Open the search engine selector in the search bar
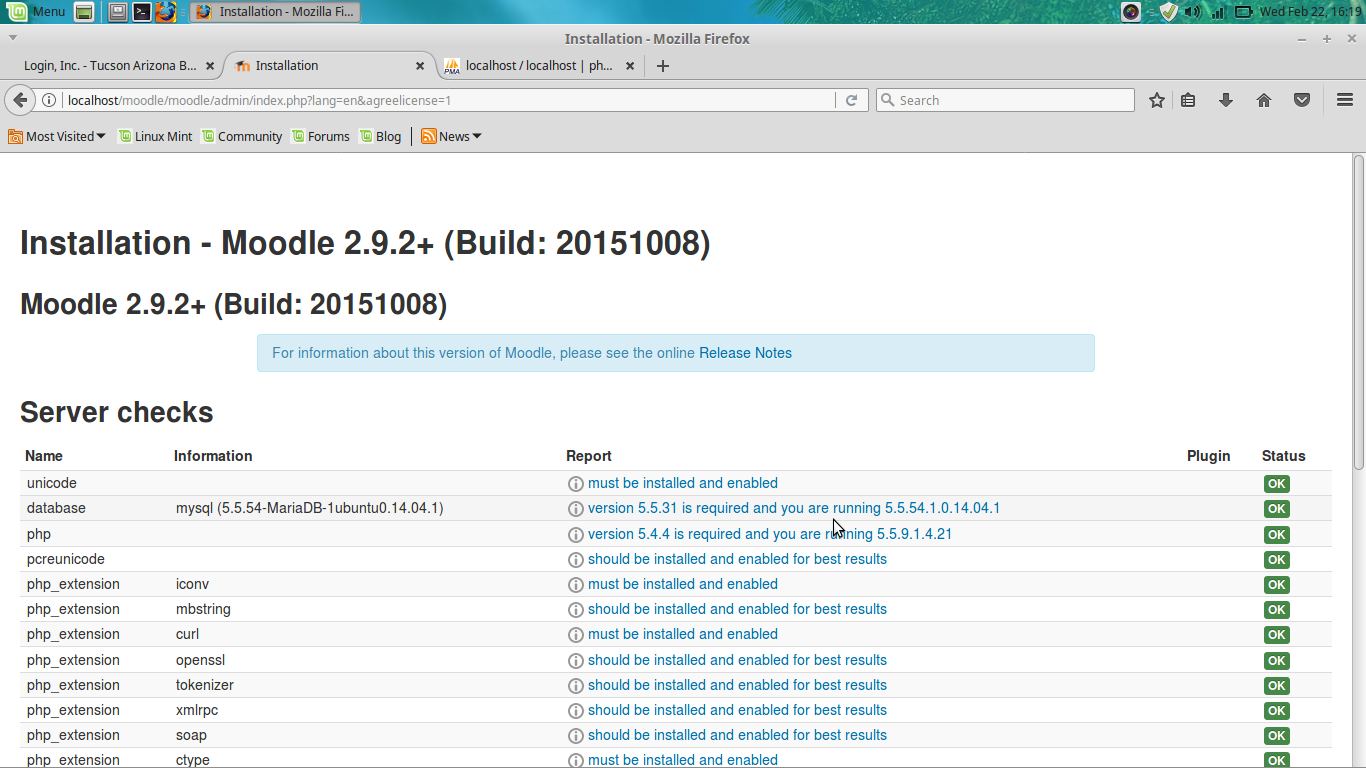This screenshot has width=1366, height=768. pos(888,100)
